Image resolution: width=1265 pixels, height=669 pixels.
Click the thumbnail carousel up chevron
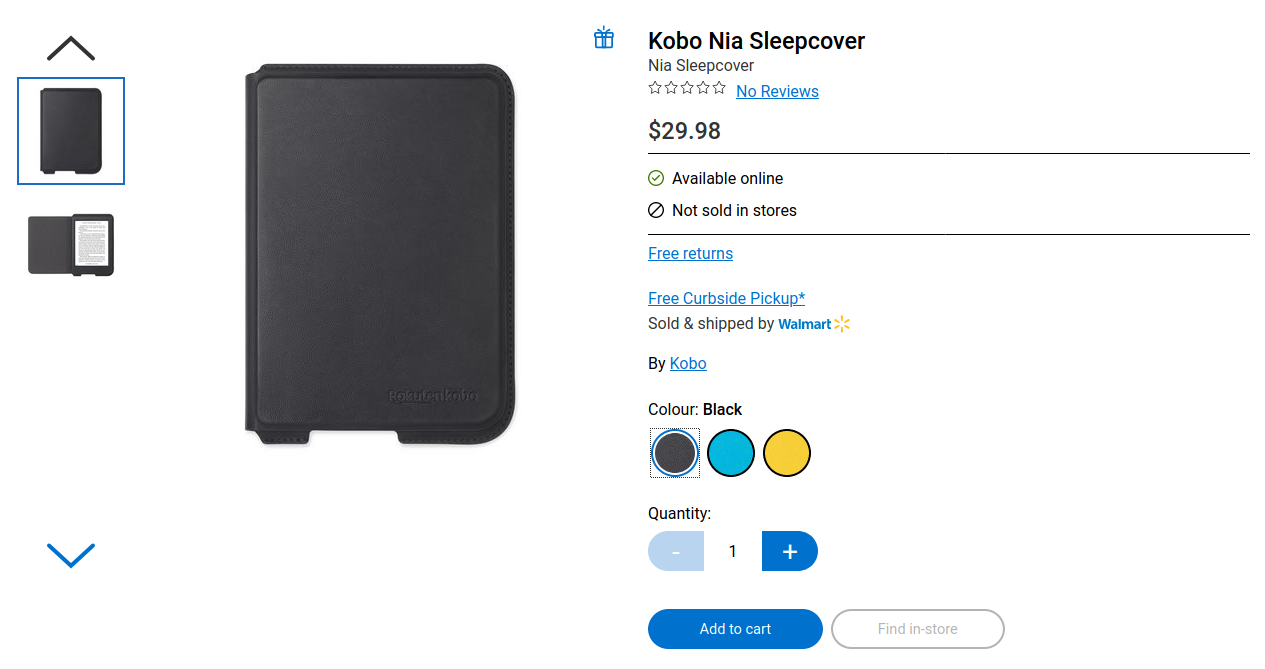tap(71, 48)
